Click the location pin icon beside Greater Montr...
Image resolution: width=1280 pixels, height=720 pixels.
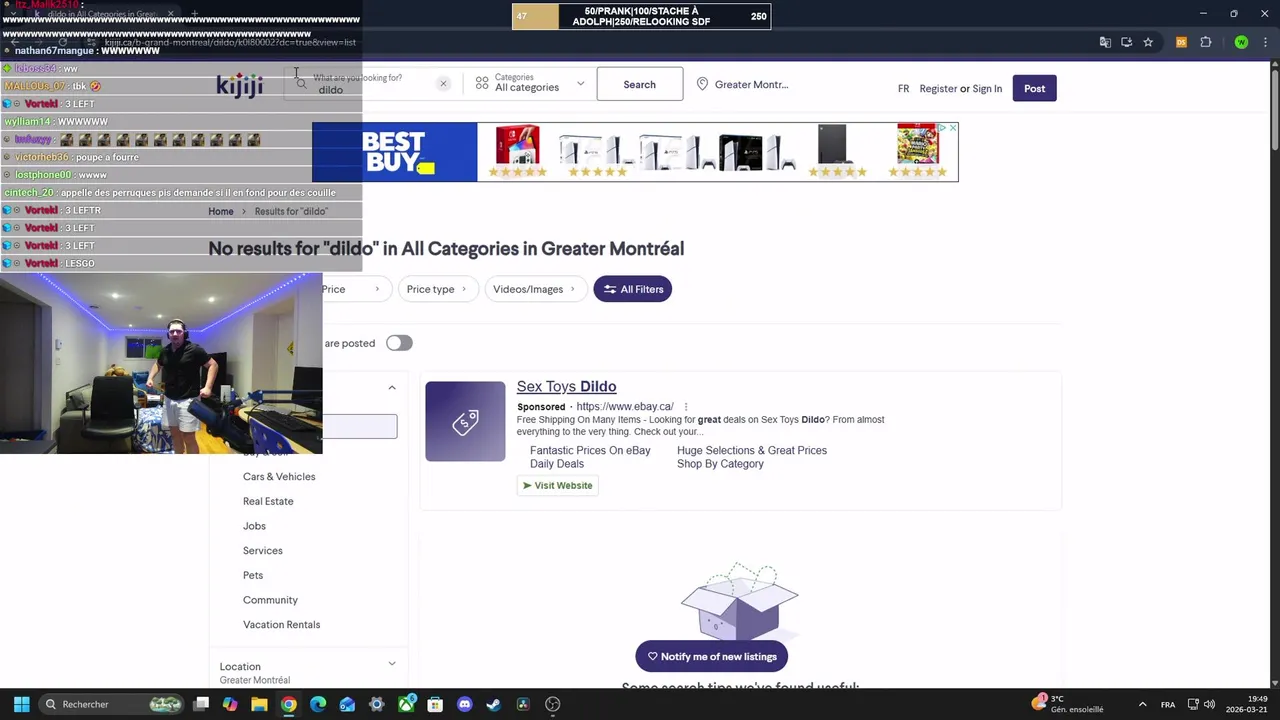click(702, 84)
